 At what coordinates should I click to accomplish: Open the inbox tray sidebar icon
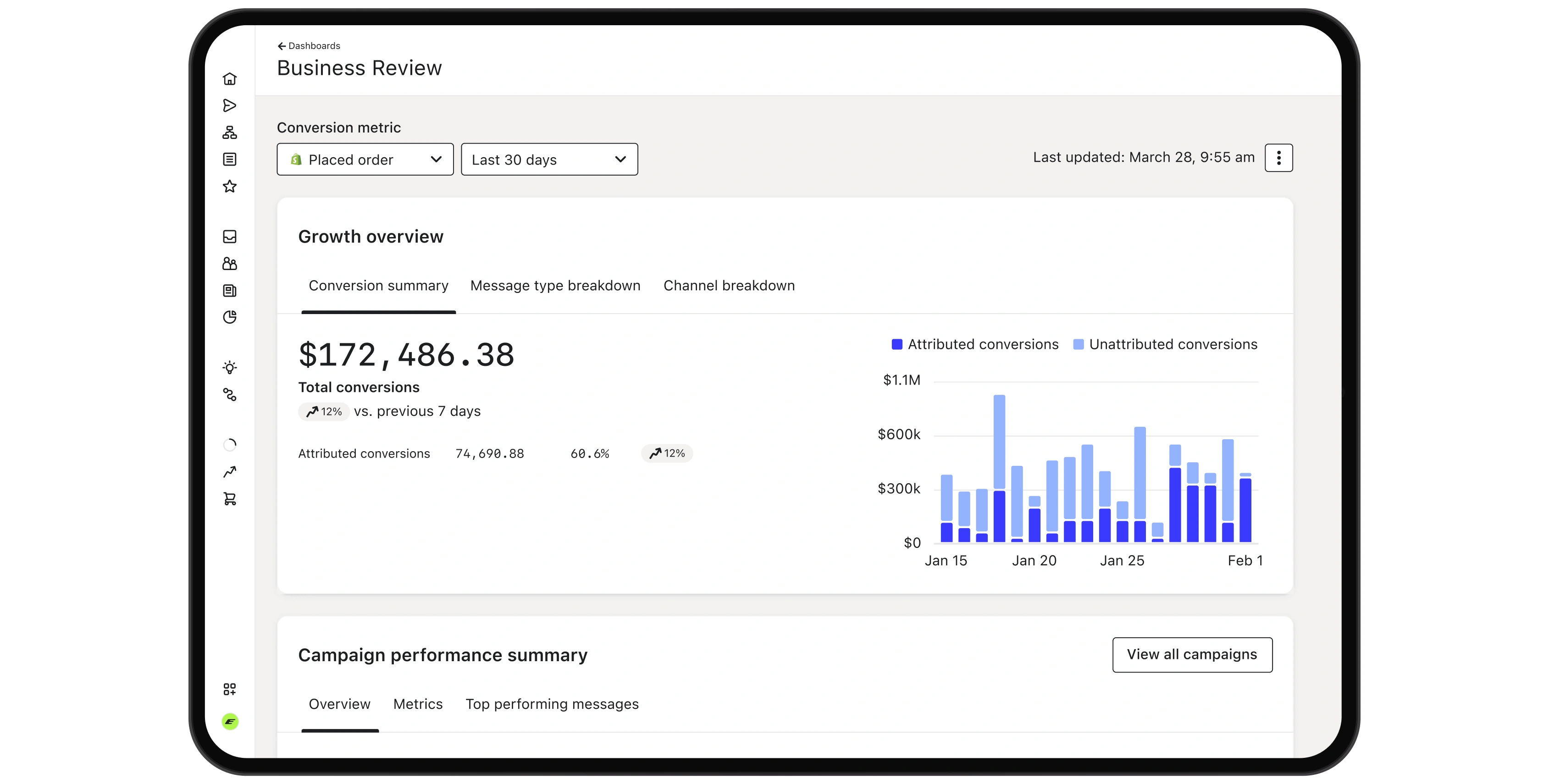click(229, 237)
